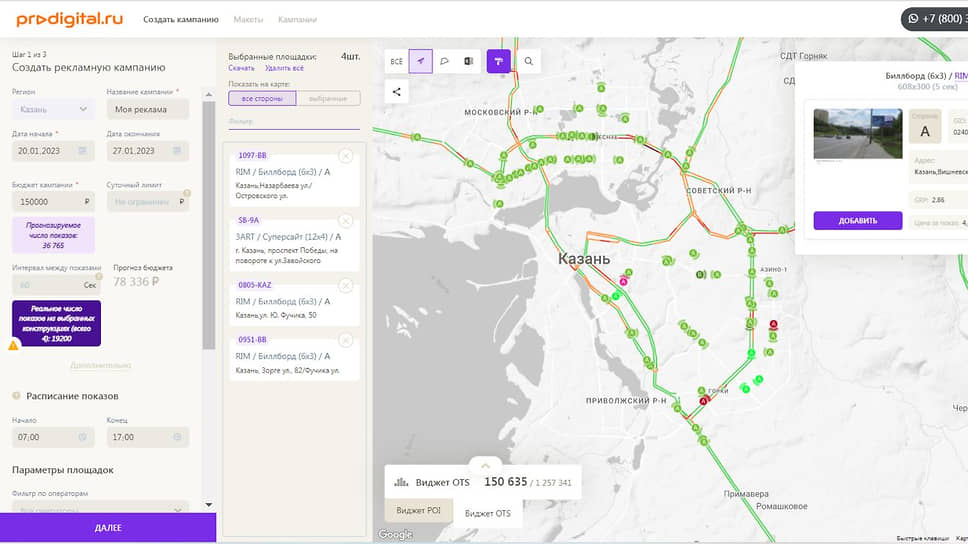Select the lasso area selection tool
Viewport: 968px width, 544px height.
[x=444, y=61]
